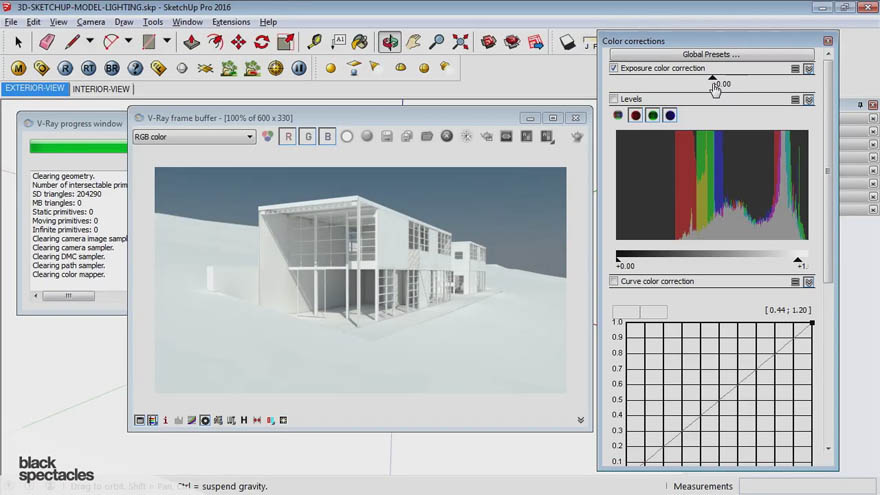Open the Levels section options menu
The image size is (880, 495).
tap(795, 99)
